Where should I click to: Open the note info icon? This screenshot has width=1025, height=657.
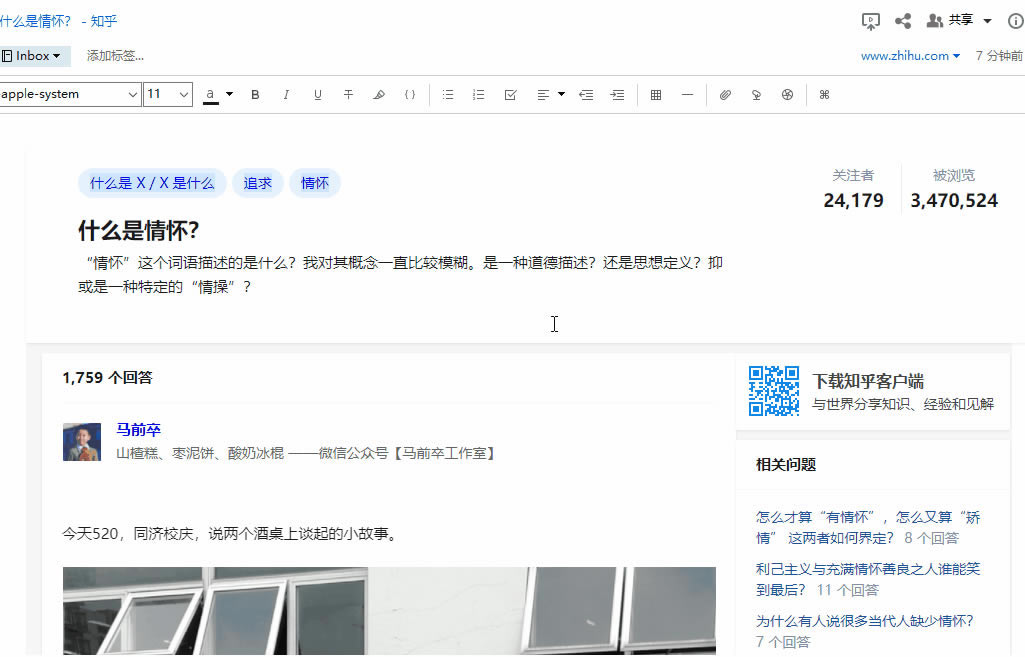tap(1016, 21)
